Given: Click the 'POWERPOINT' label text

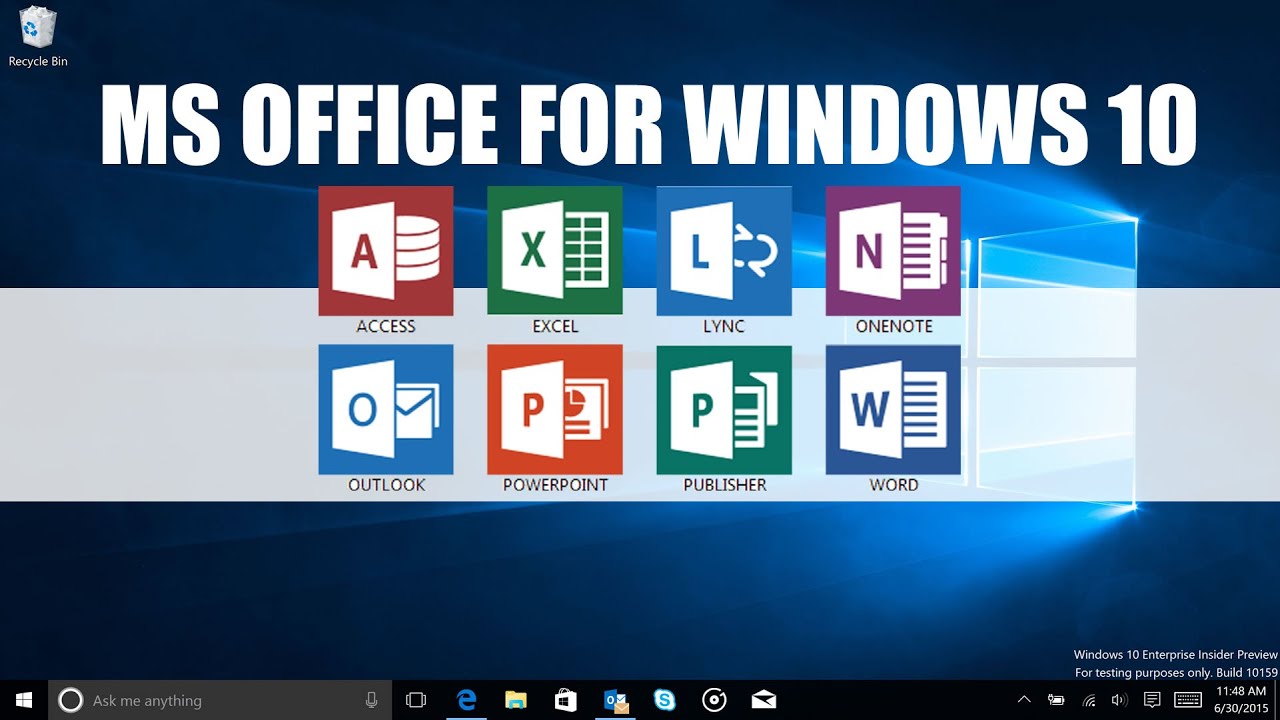Looking at the screenshot, I should pos(555,485).
